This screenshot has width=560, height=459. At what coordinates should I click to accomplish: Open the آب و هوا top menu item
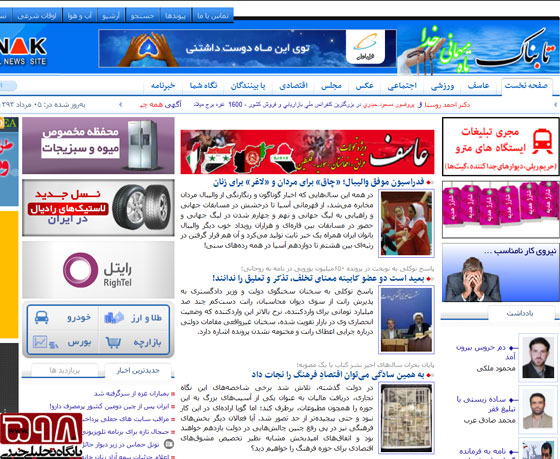(x=80, y=16)
